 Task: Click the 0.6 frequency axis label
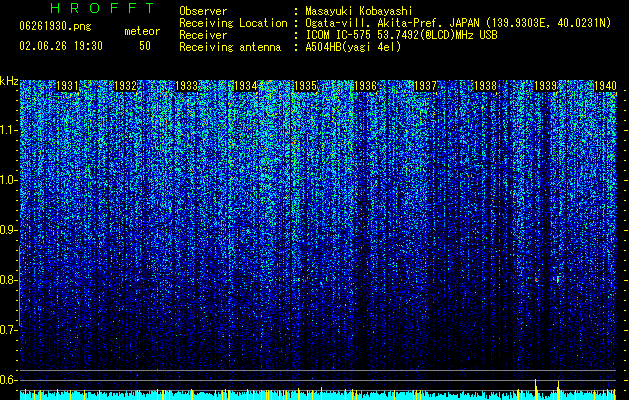tap(8, 380)
